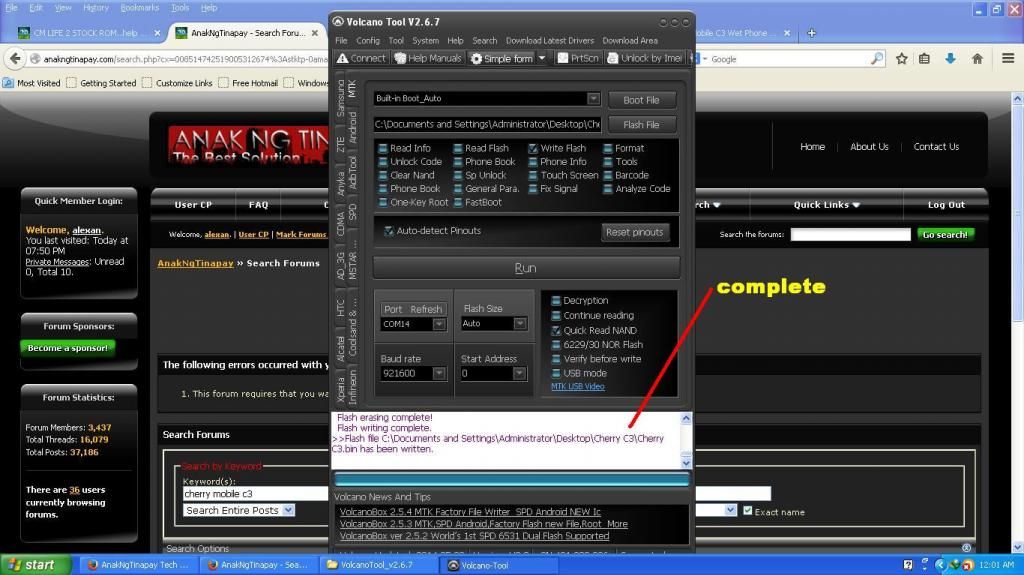The width and height of the screenshot is (1024, 575).
Task: Switch to the Android vertical tab
Action: tap(352, 128)
